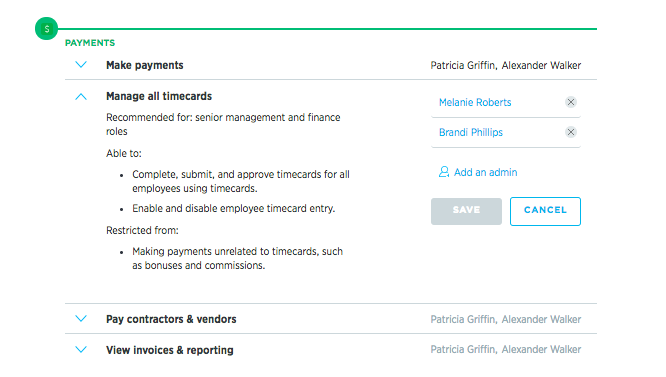Expand the View invoices & reporting chevron
The height and width of the screenshot is (377, 666).
tap(81, 349)
